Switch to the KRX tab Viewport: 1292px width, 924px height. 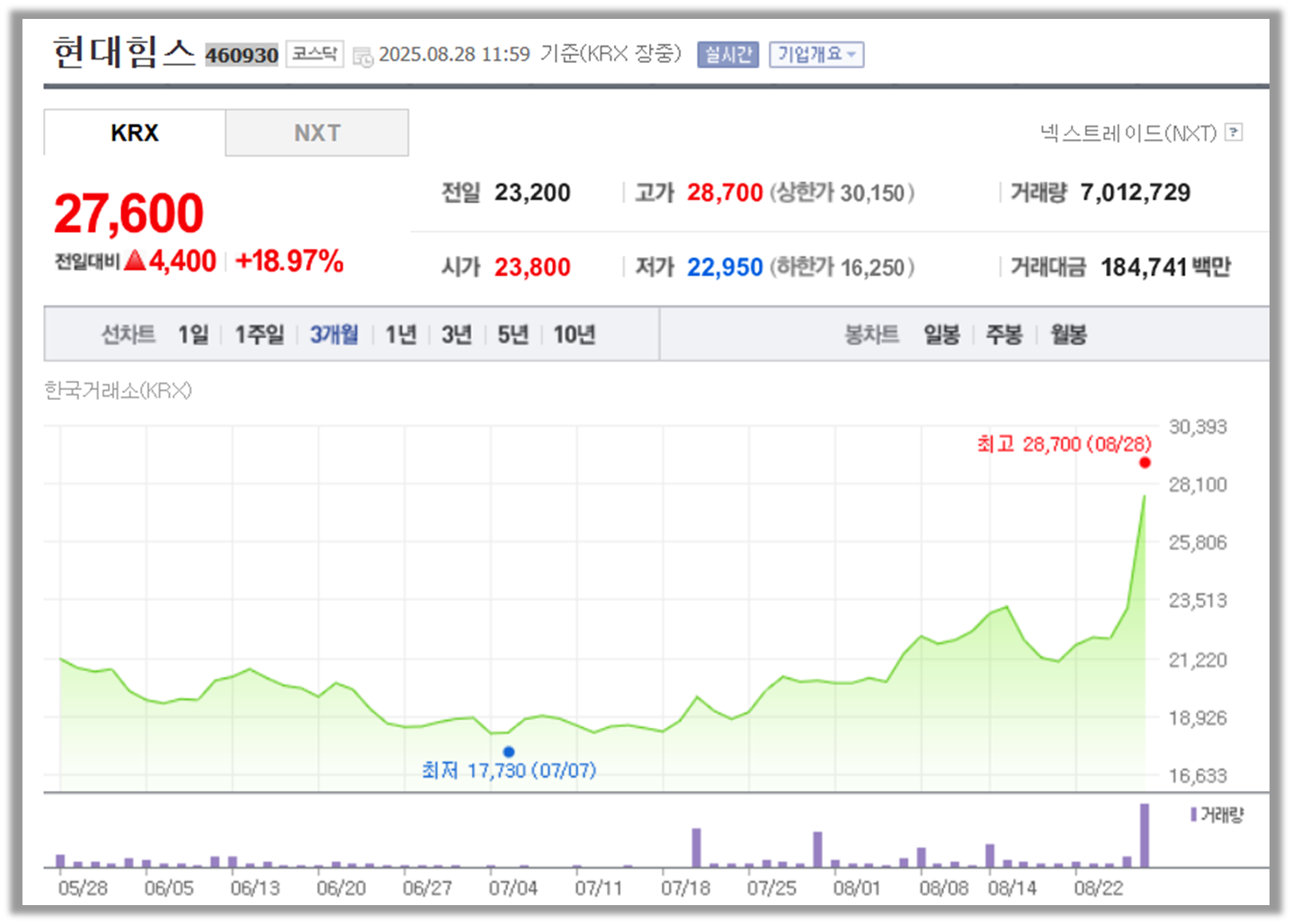click(135, 133)
